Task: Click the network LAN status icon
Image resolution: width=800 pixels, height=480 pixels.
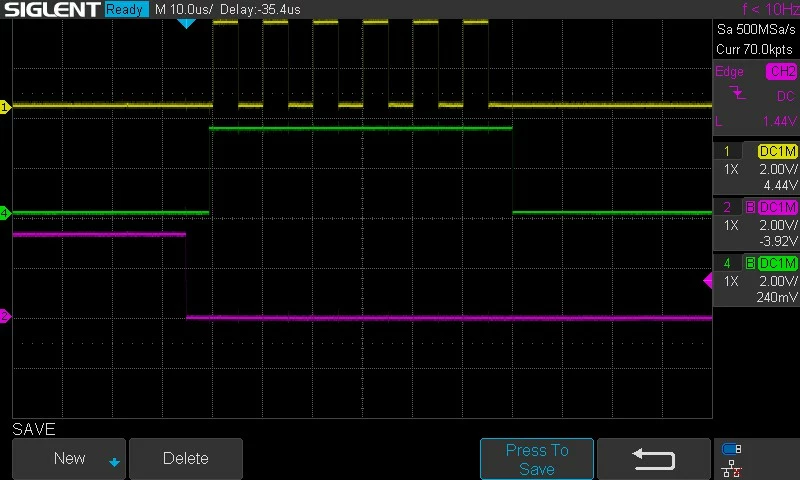Action: click(732, 469)
